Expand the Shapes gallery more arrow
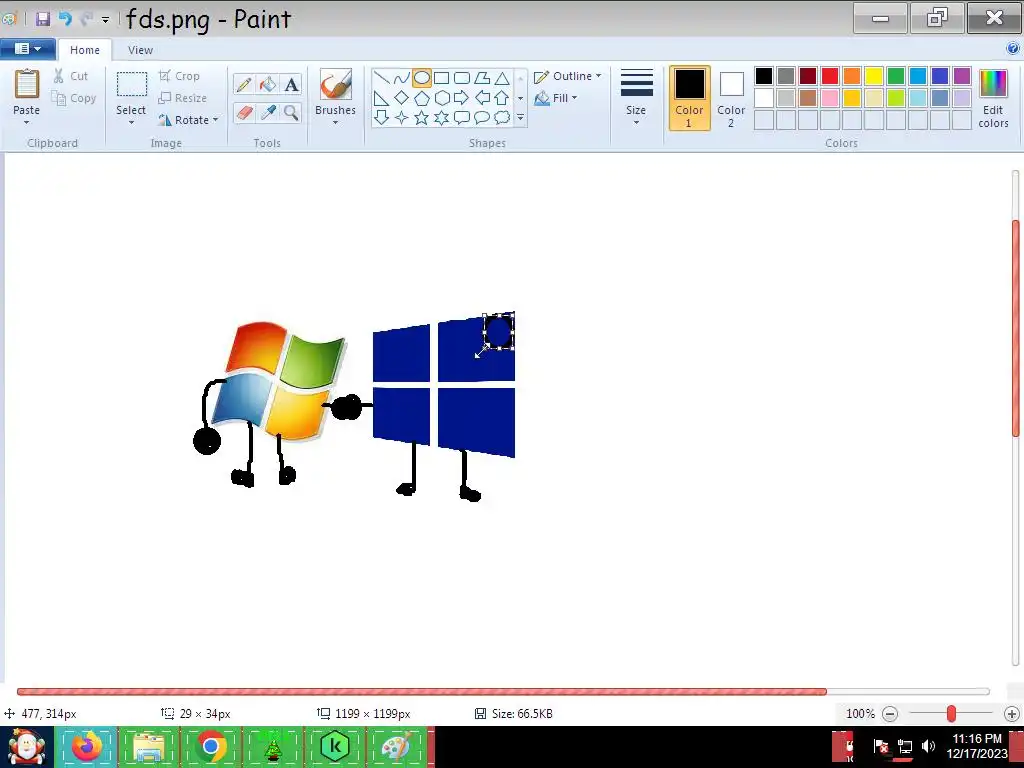 520,118
